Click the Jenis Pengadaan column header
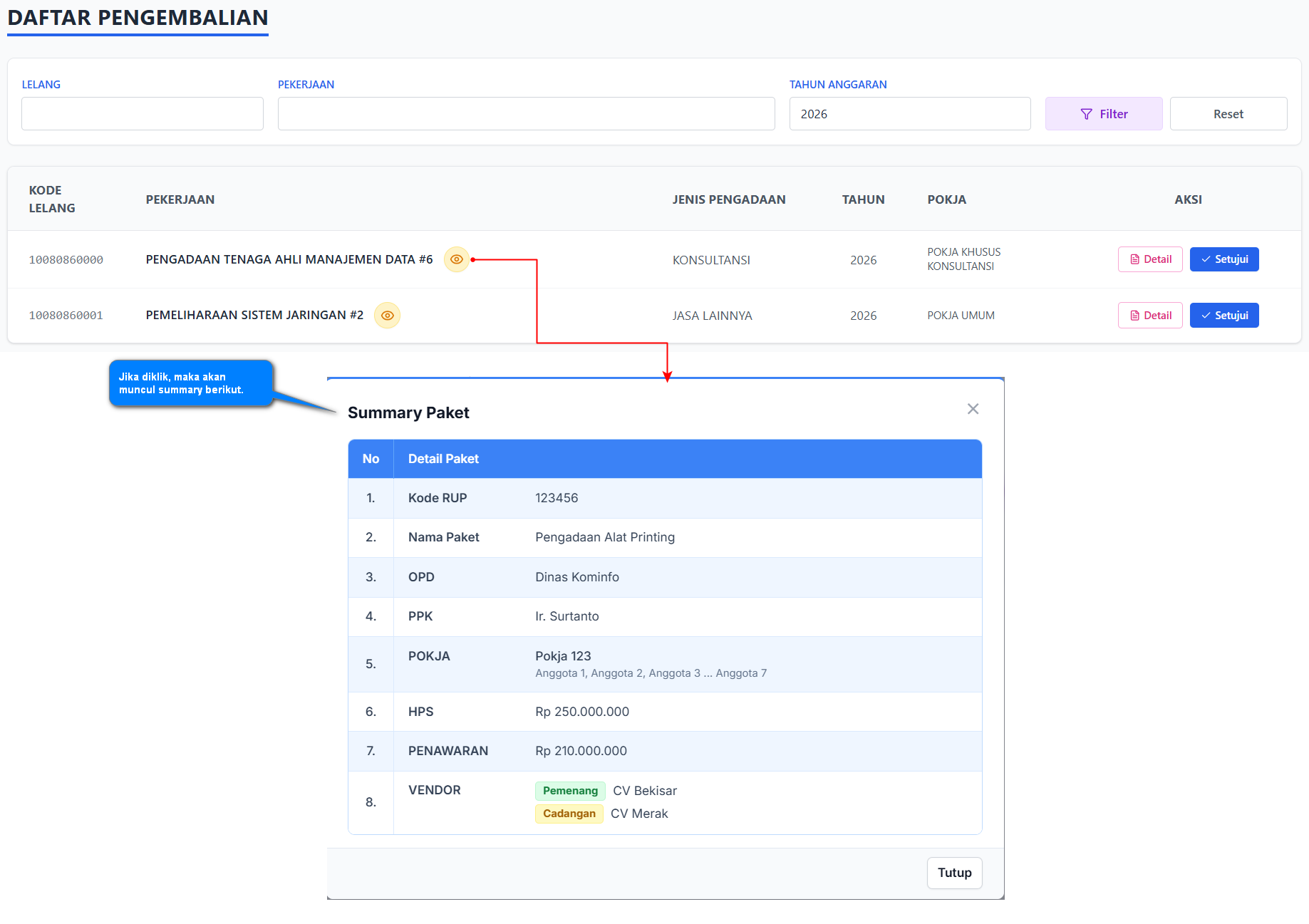The width and height of the screenshot is (1309, 924). pyautogui.click(x=728, y=199)
